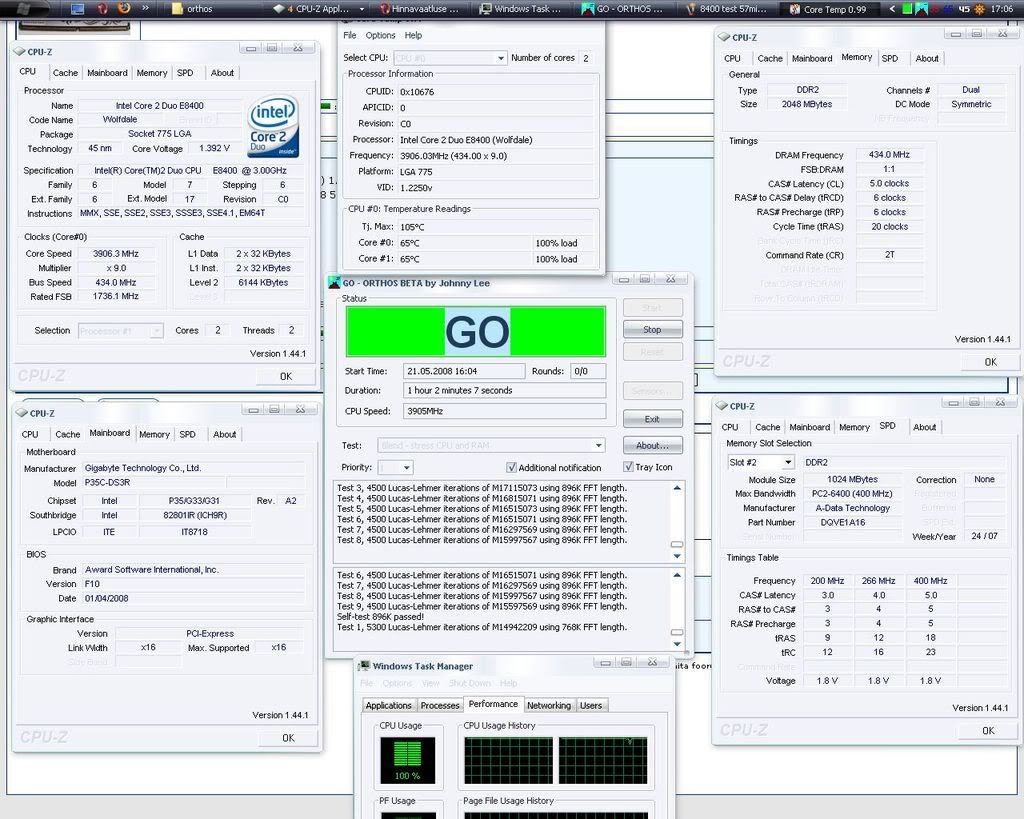Click title icon of CPU-Z Processor window
This screenshot has width=1024, height=819.
pos(19,52)
